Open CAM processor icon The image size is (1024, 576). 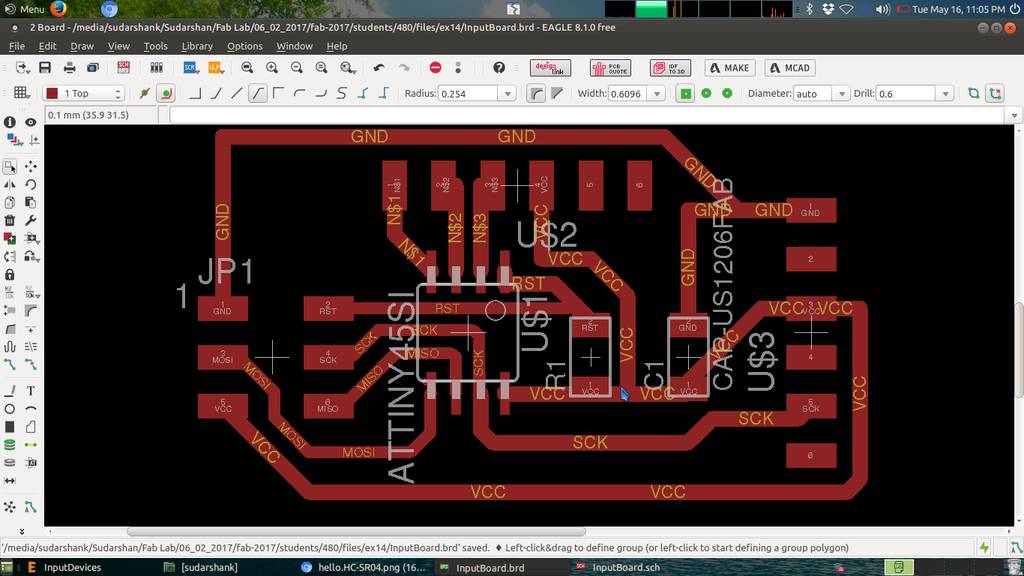click(93, 67)
